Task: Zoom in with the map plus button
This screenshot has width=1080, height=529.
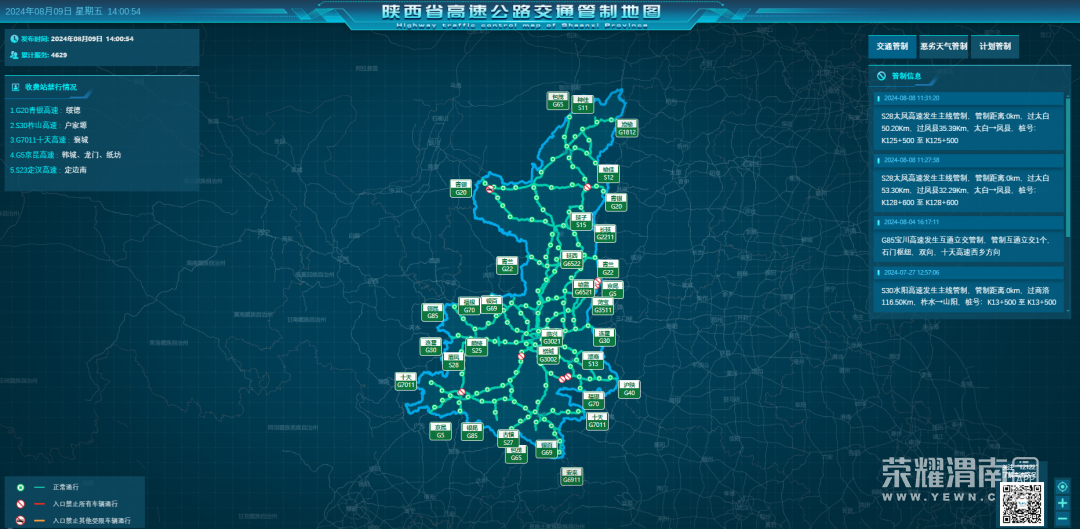Action: (1063, 502)
